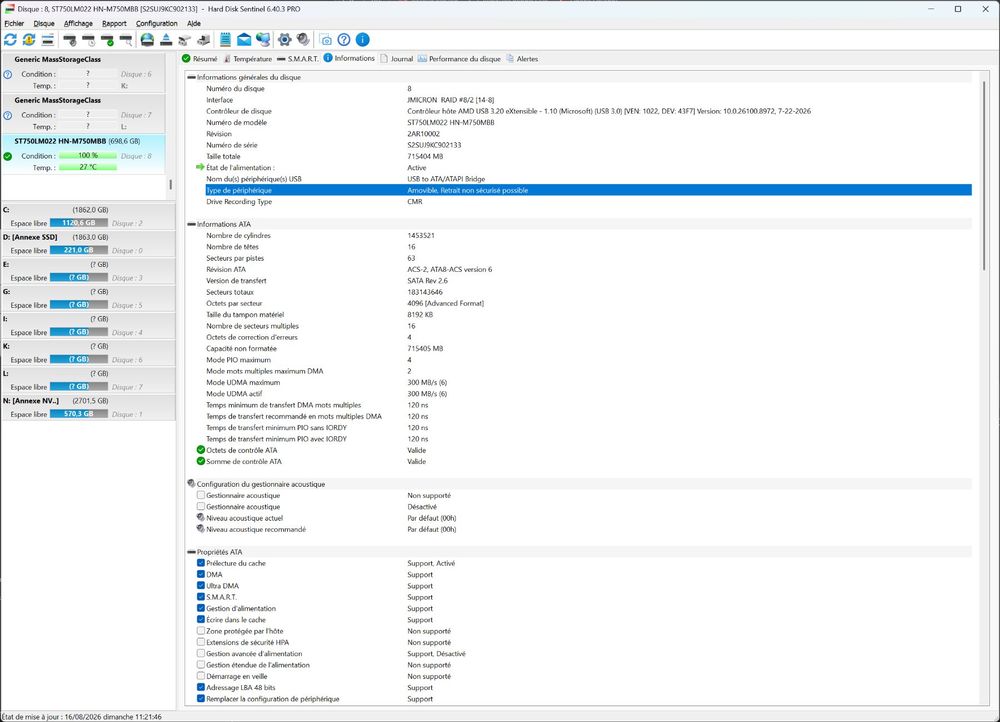Click the eject disk toolbar icon

(x=166, y=40)
